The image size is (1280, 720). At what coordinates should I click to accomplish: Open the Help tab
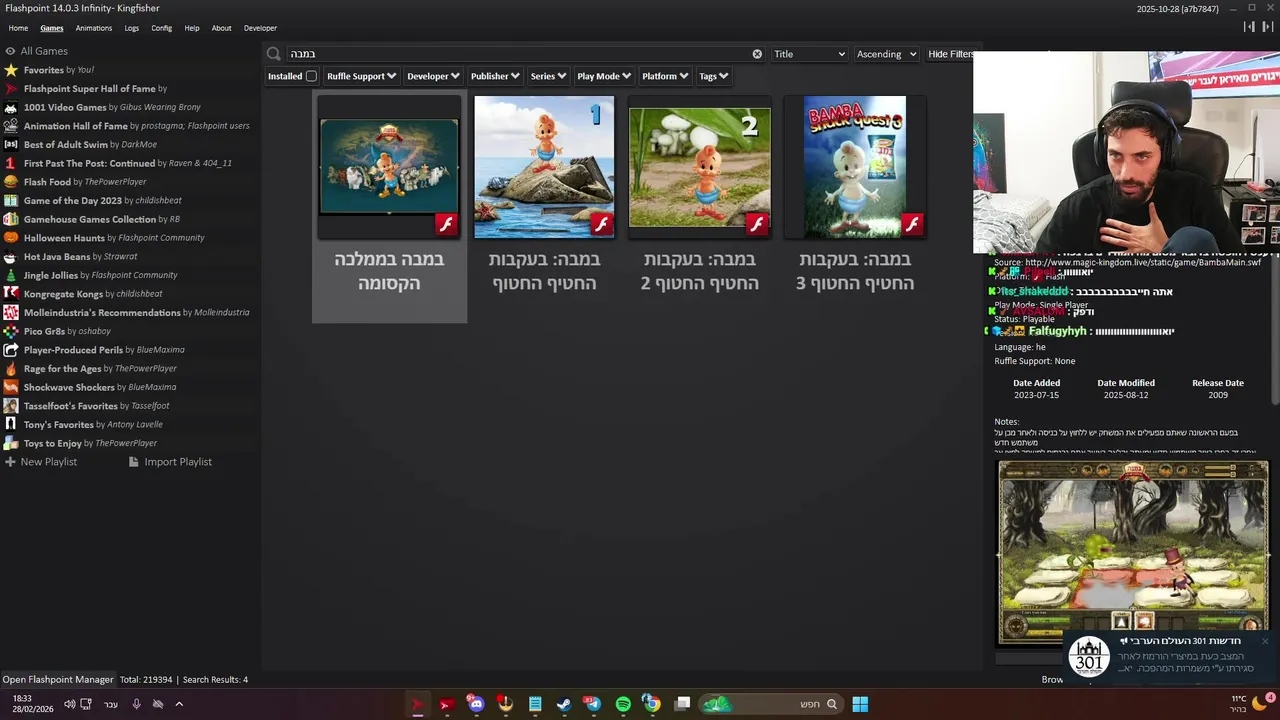point(192,28)
